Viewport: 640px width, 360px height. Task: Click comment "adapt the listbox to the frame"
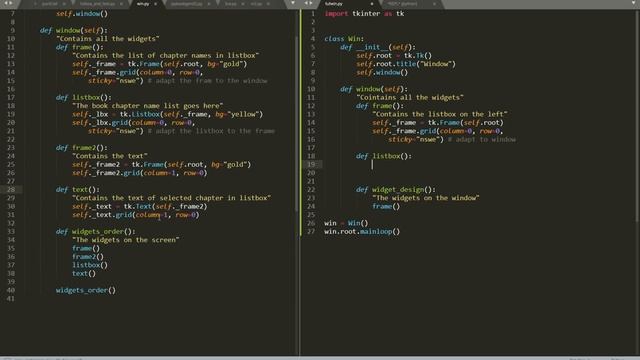click(211, 131)
